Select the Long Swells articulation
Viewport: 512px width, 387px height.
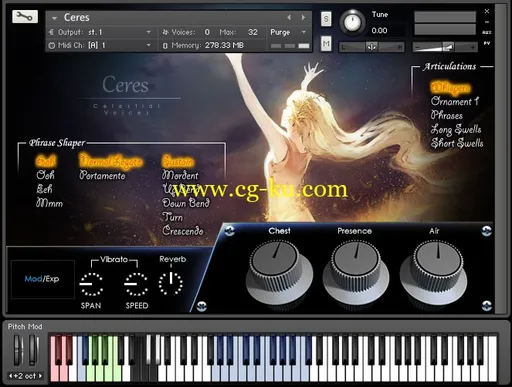click(x=456, y=129)
